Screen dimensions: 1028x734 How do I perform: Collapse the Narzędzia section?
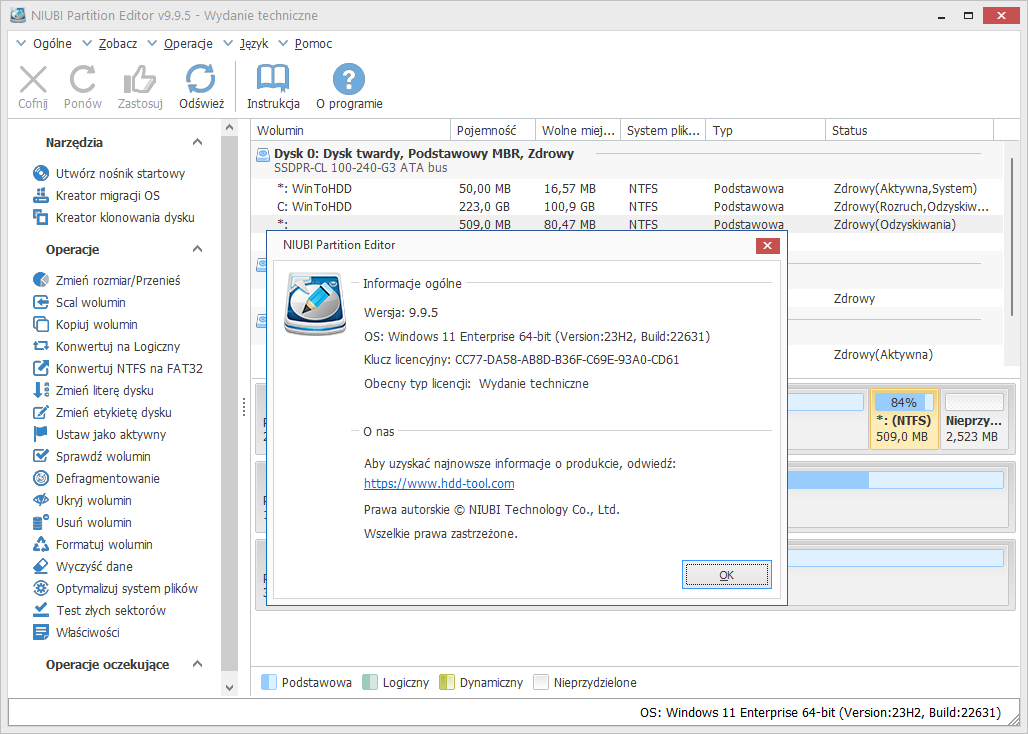coord(197,142)
